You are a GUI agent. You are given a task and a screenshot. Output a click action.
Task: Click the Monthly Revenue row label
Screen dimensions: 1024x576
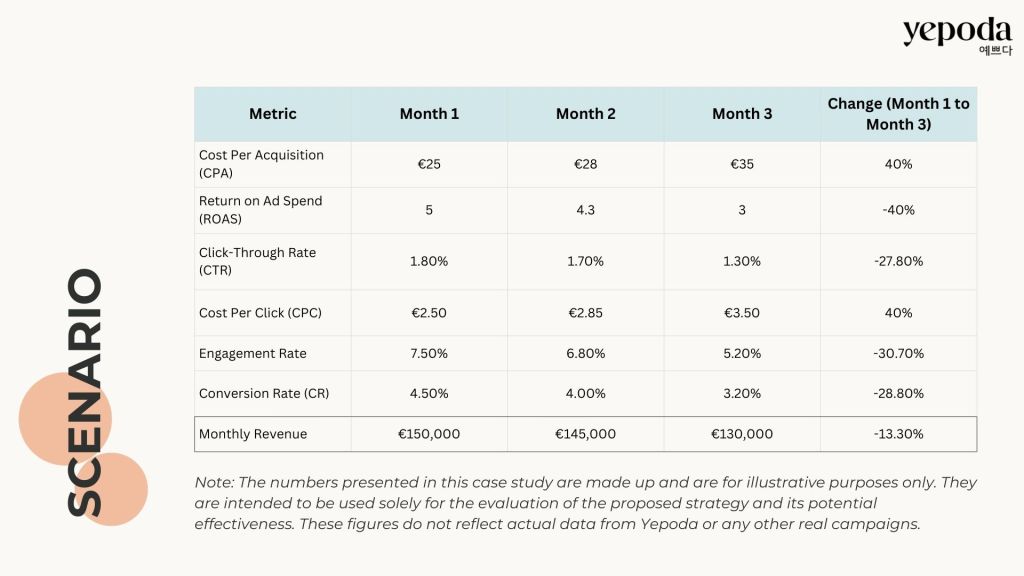(252, 434)
